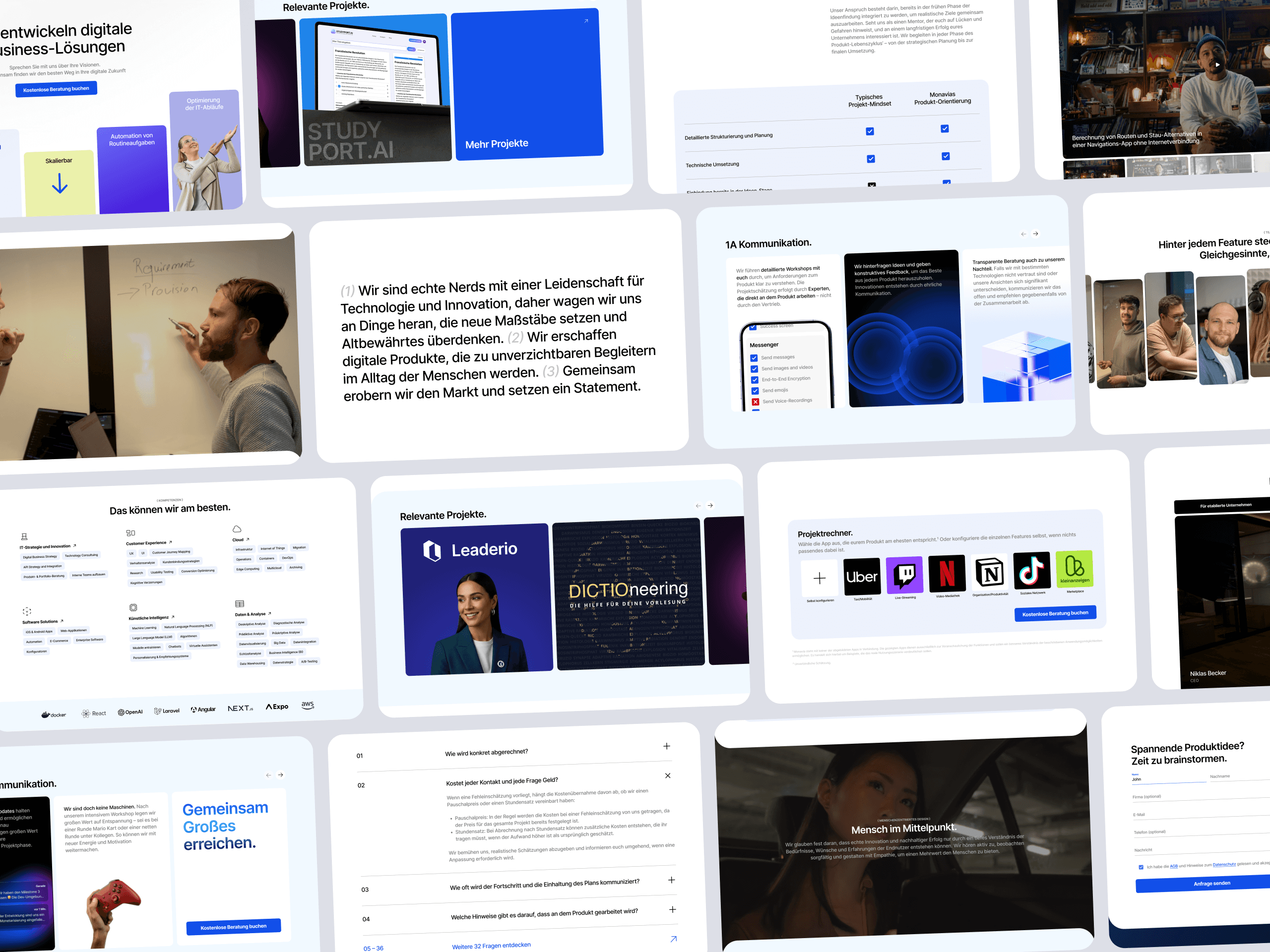Pick the Notion Organisation/Produktivität icon
This screenshot has height=952, width=1270.
click(x=990, y=572)
